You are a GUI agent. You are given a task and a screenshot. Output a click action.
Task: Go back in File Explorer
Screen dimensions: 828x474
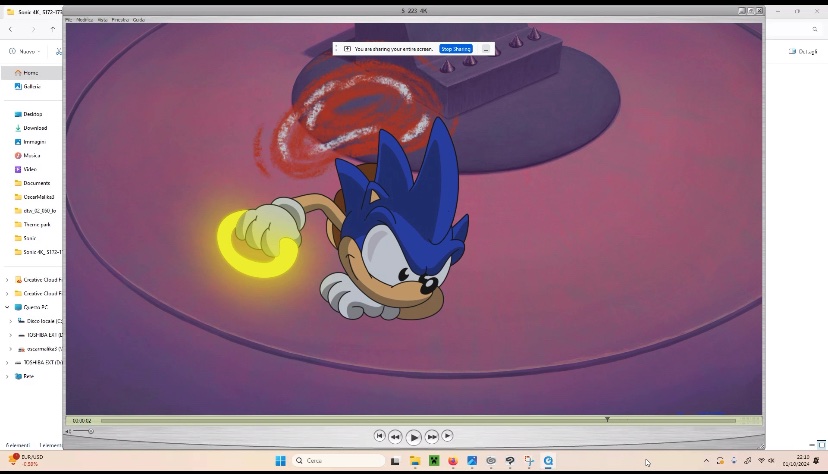11,29
